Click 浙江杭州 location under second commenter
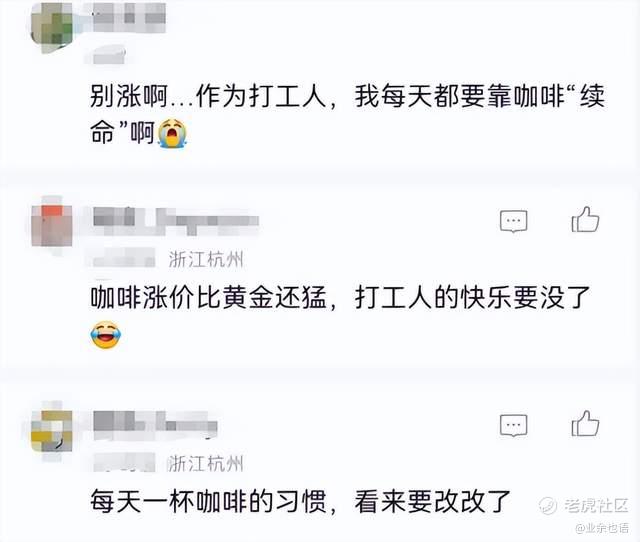 click(x=206, y=259)
